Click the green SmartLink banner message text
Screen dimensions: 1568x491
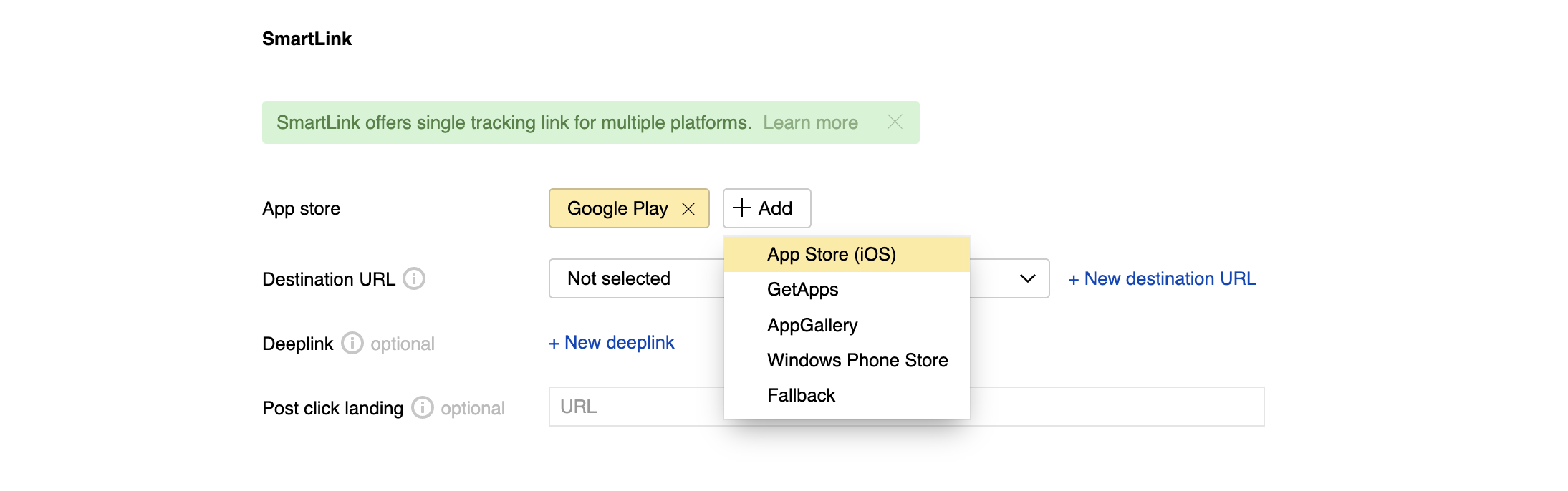(x=514, y=123)
